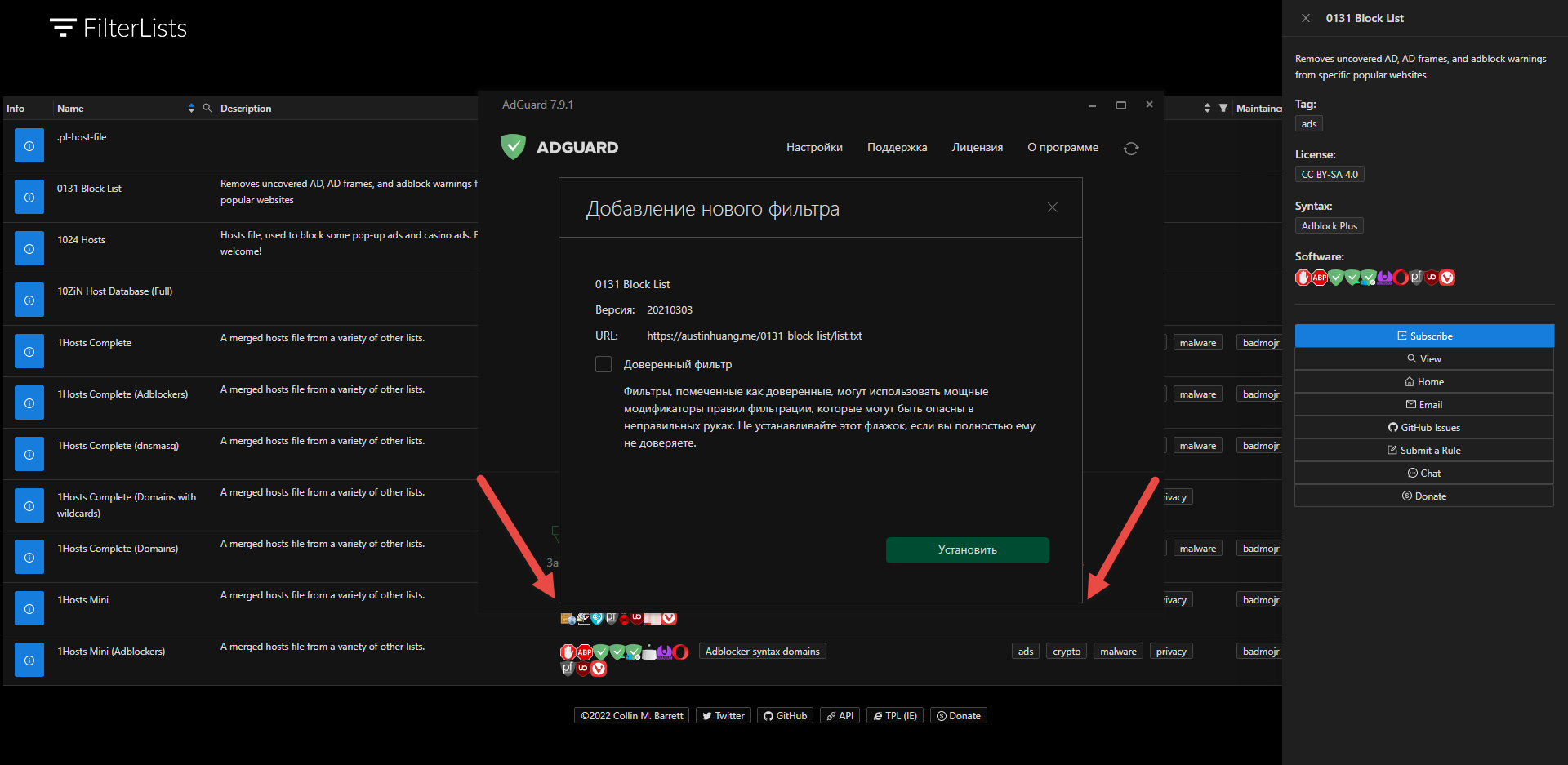Click the ©2022 Collin M. Barrett link
1568x765 pixels.
pyautogui.click(x=632, y=715)
